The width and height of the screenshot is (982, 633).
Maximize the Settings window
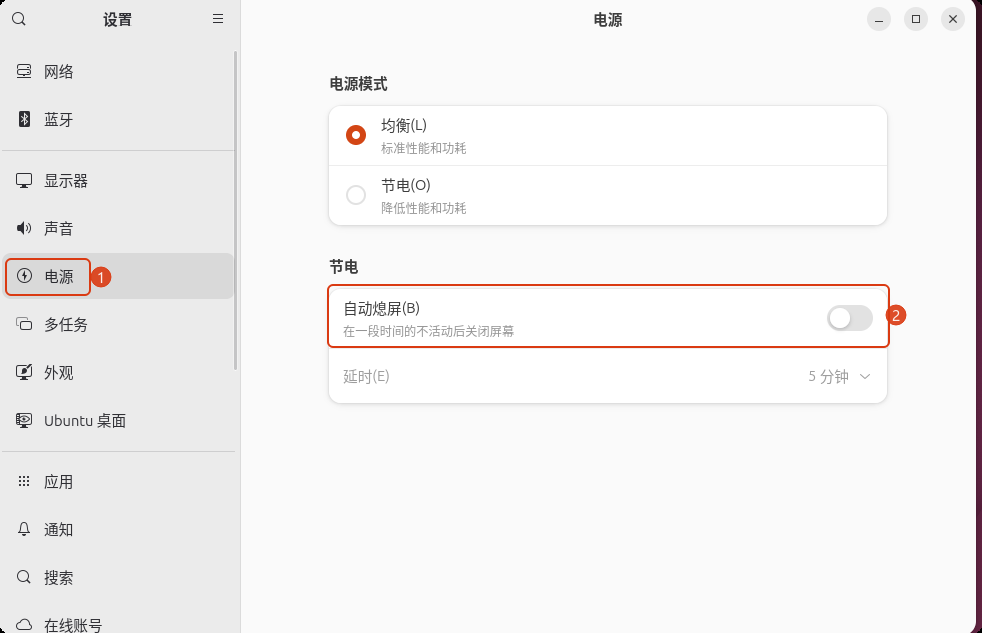916,19
